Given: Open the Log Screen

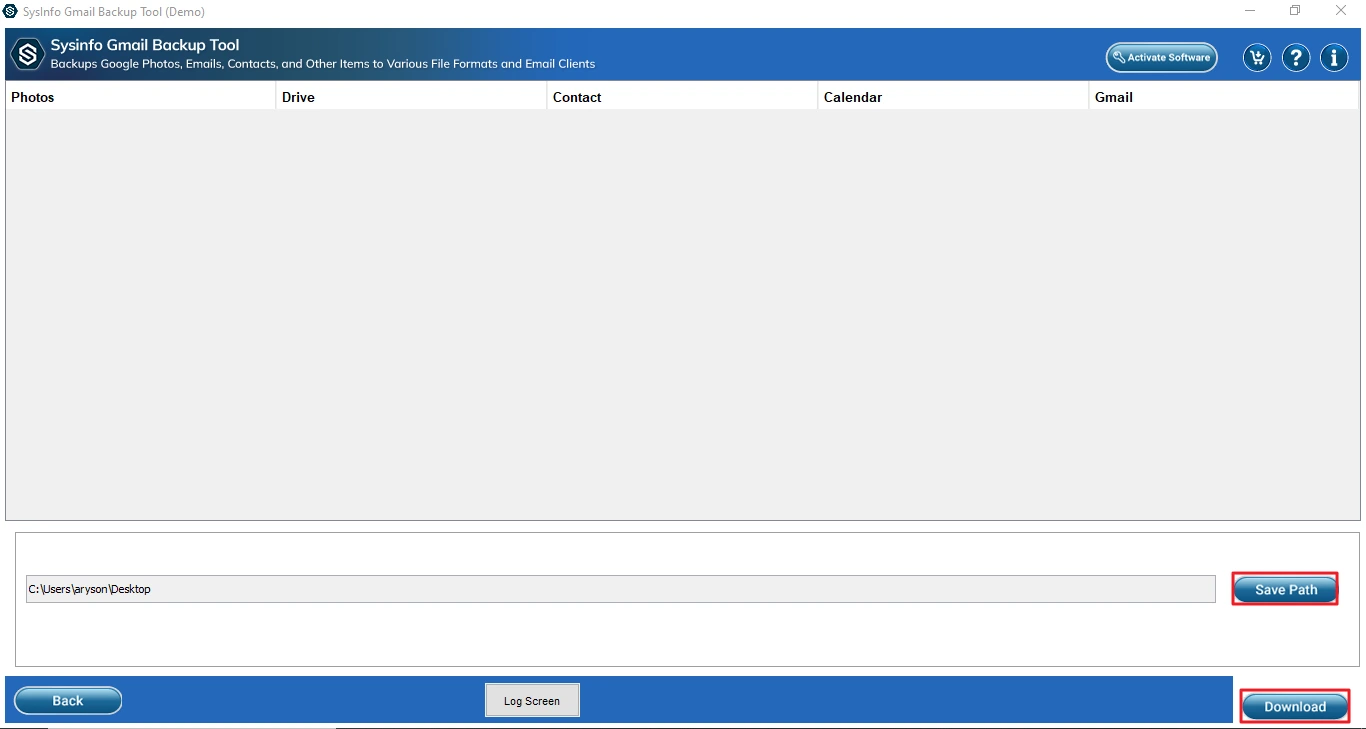Looking at the screenshot, I should [532, 700].
